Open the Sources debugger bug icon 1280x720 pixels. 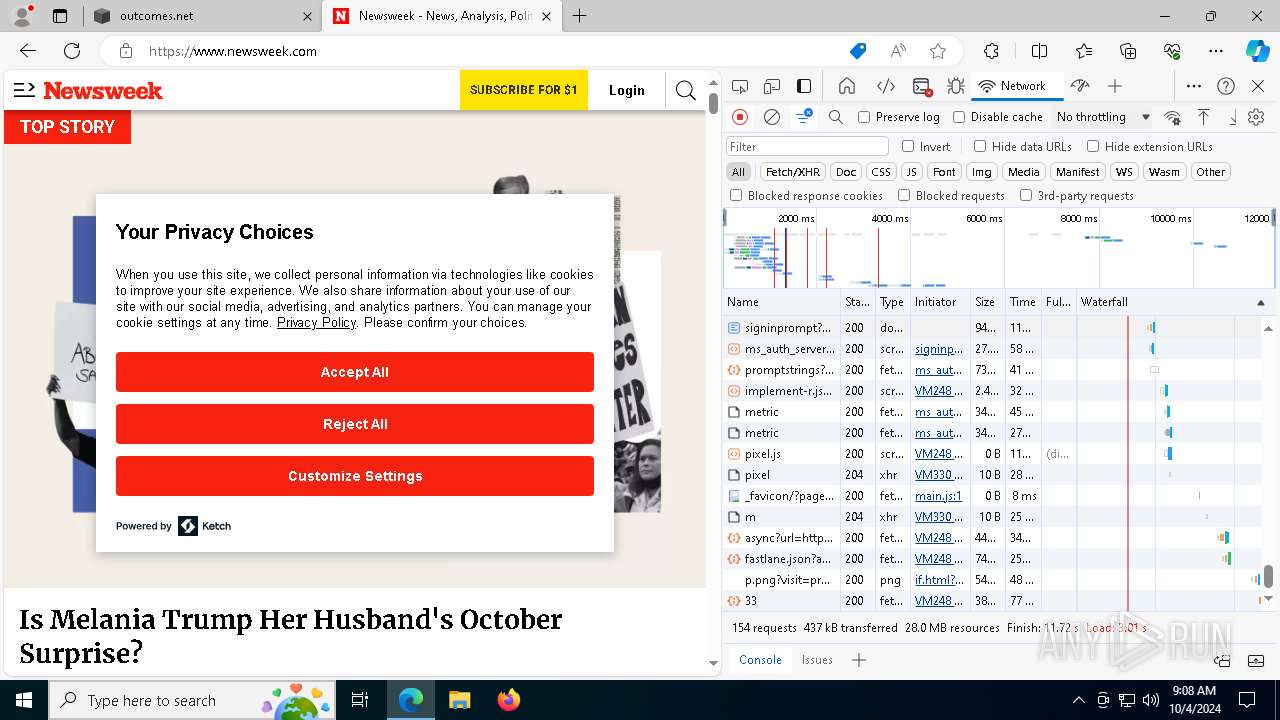coord(956,86)
